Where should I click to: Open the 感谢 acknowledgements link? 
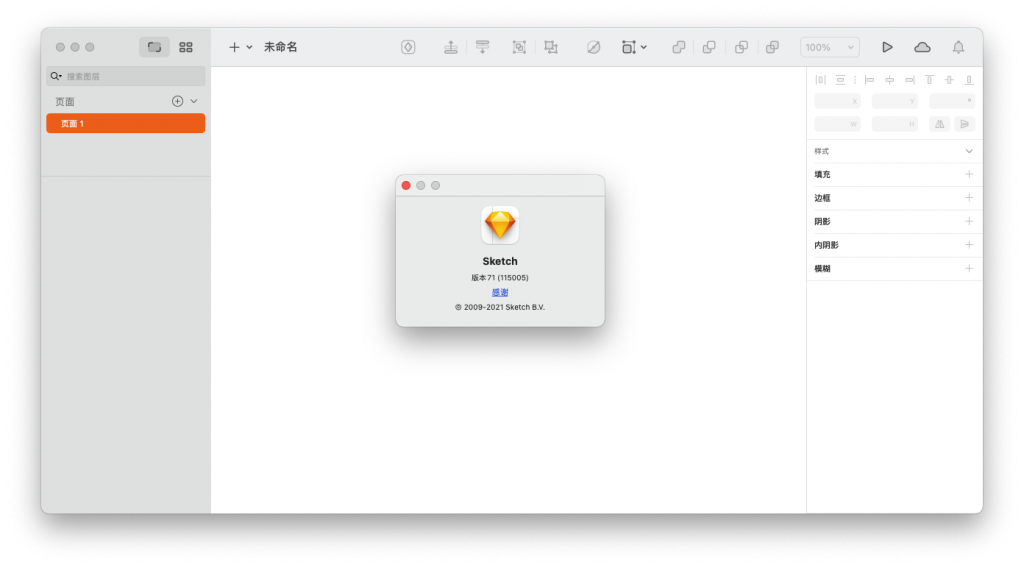click(x=500, y=292)
